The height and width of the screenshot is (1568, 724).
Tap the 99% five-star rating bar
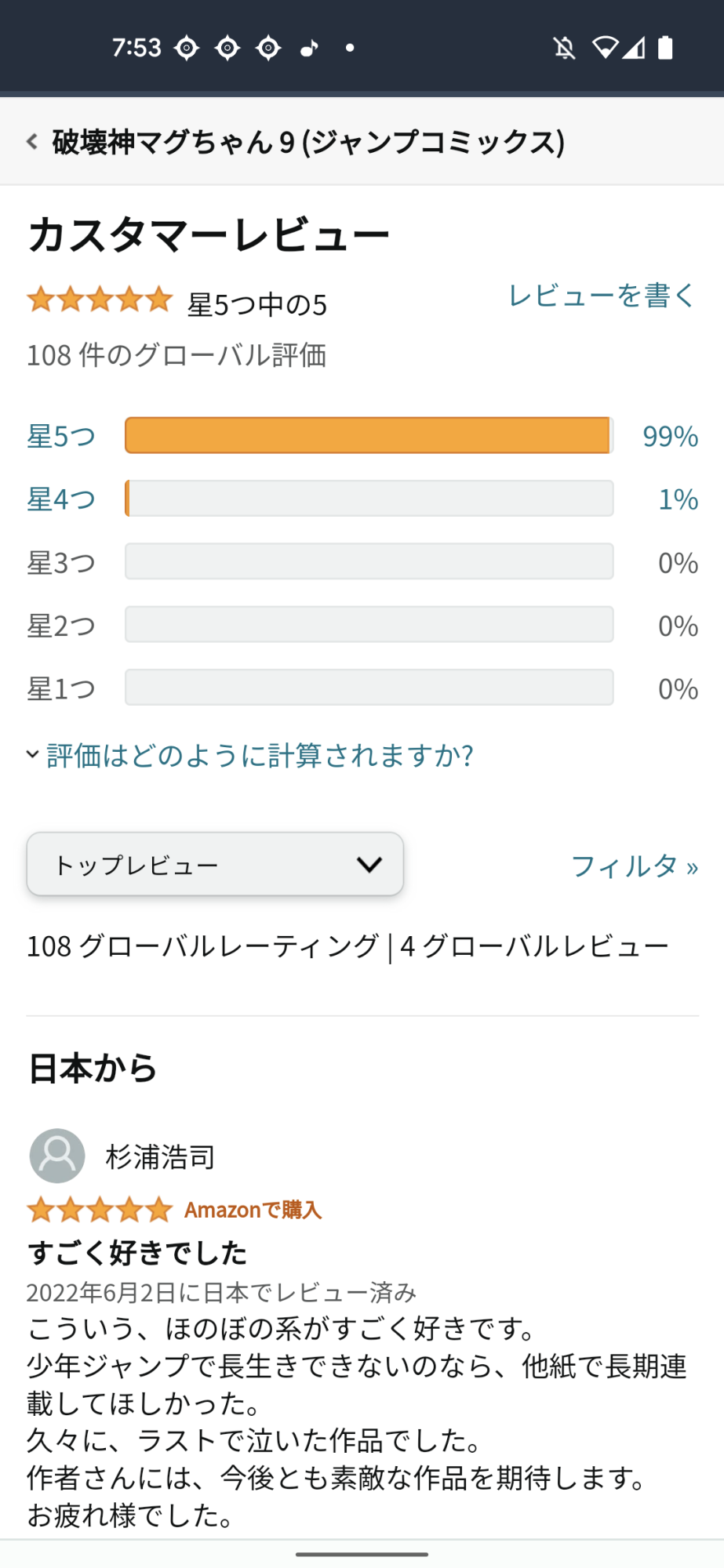(369, 436)
